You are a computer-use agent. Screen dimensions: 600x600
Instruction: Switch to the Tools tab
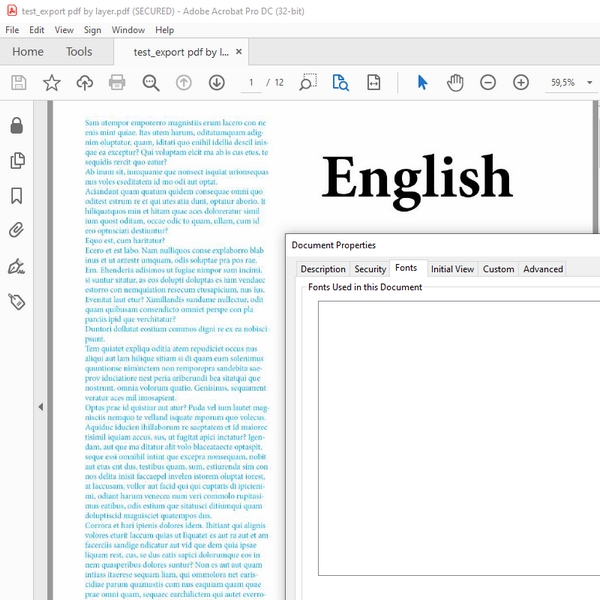pos(79,52)
